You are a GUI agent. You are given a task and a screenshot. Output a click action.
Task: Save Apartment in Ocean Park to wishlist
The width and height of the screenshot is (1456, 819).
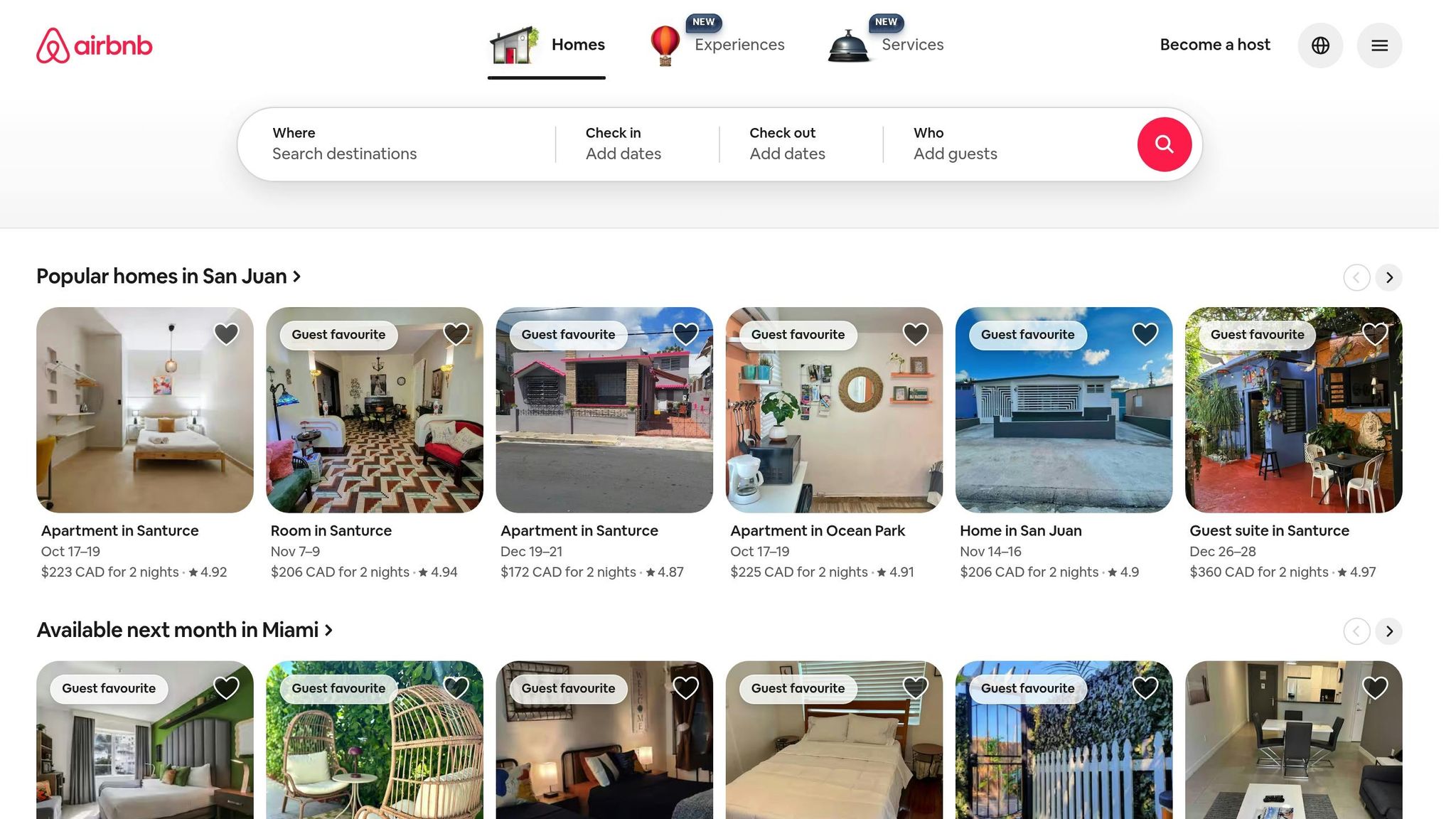coord(915,333)
